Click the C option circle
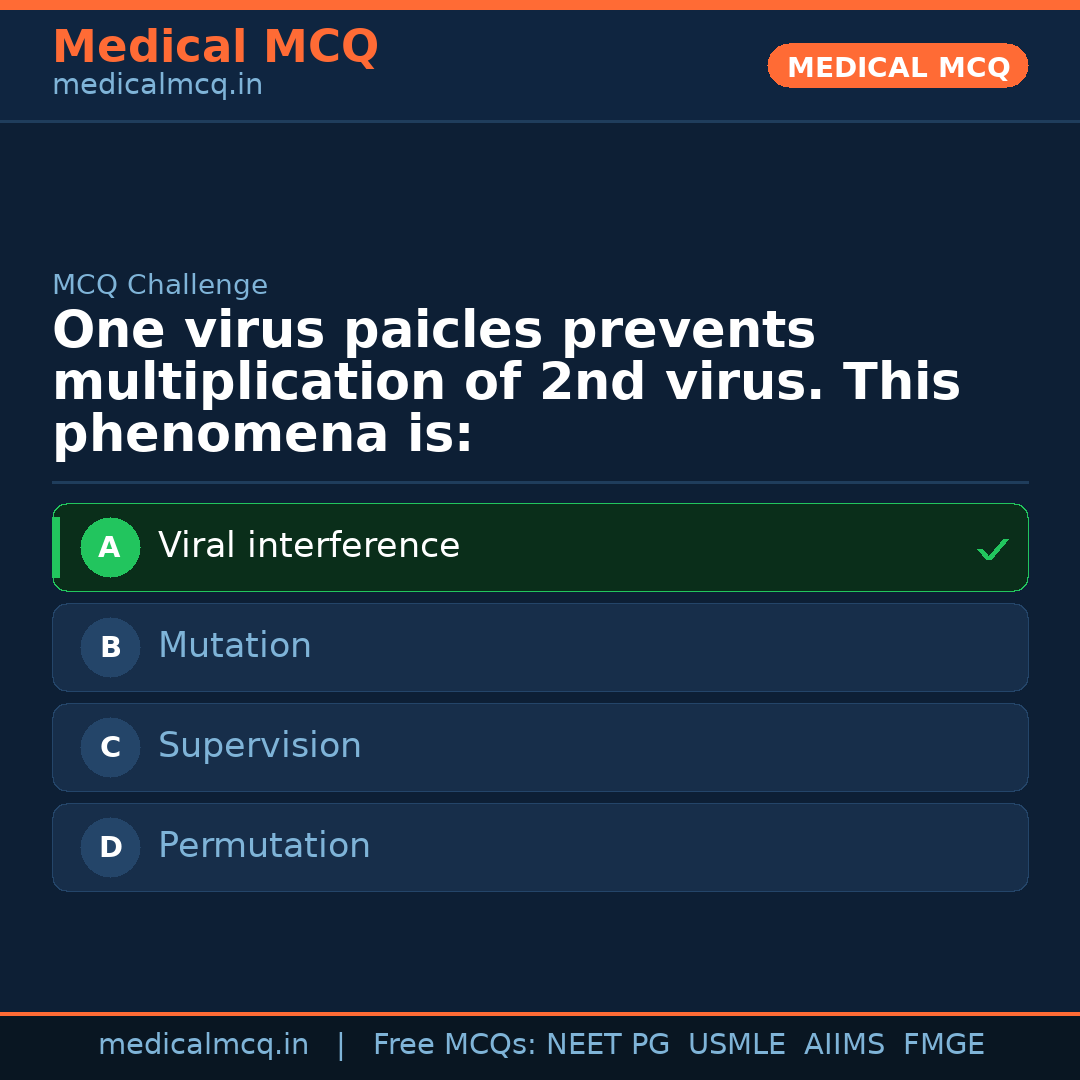Image resolution: width=1080 pixels, height=1080 pixels. coord(110,747)
